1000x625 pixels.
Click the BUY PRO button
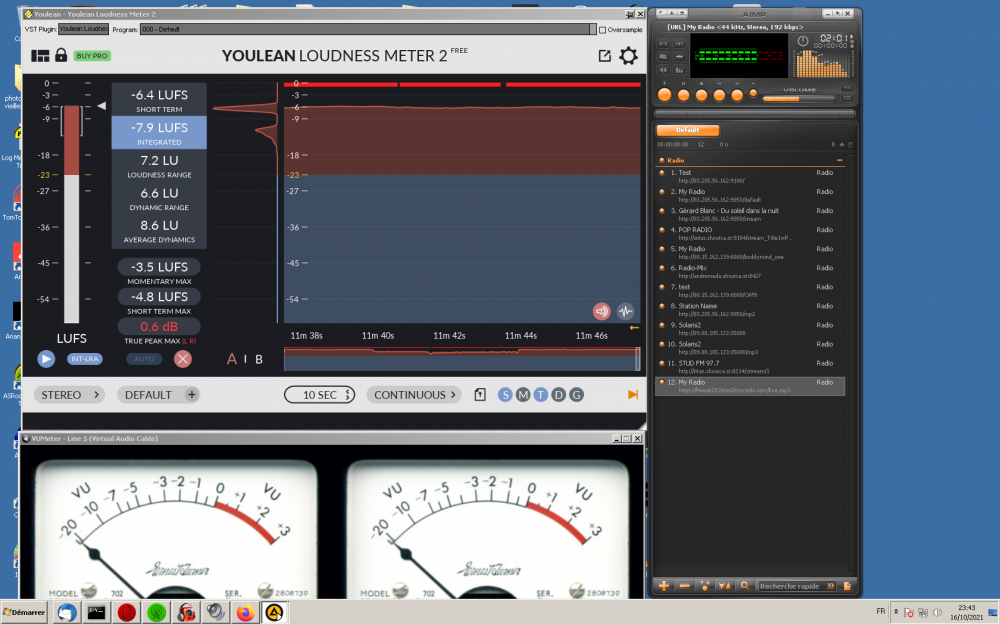[x=92, y=56]
